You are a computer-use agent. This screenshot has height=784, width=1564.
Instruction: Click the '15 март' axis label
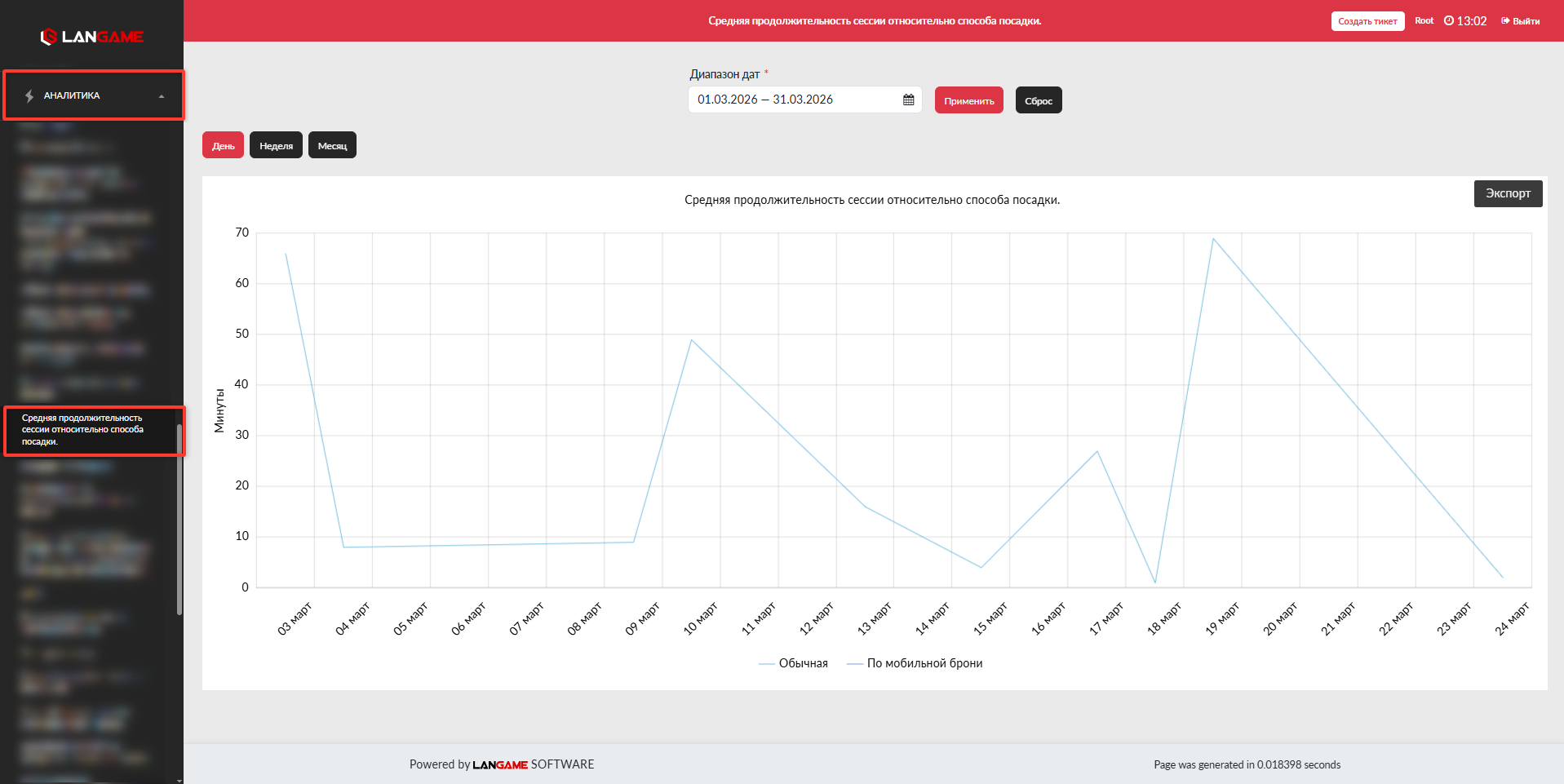(990, 618)
